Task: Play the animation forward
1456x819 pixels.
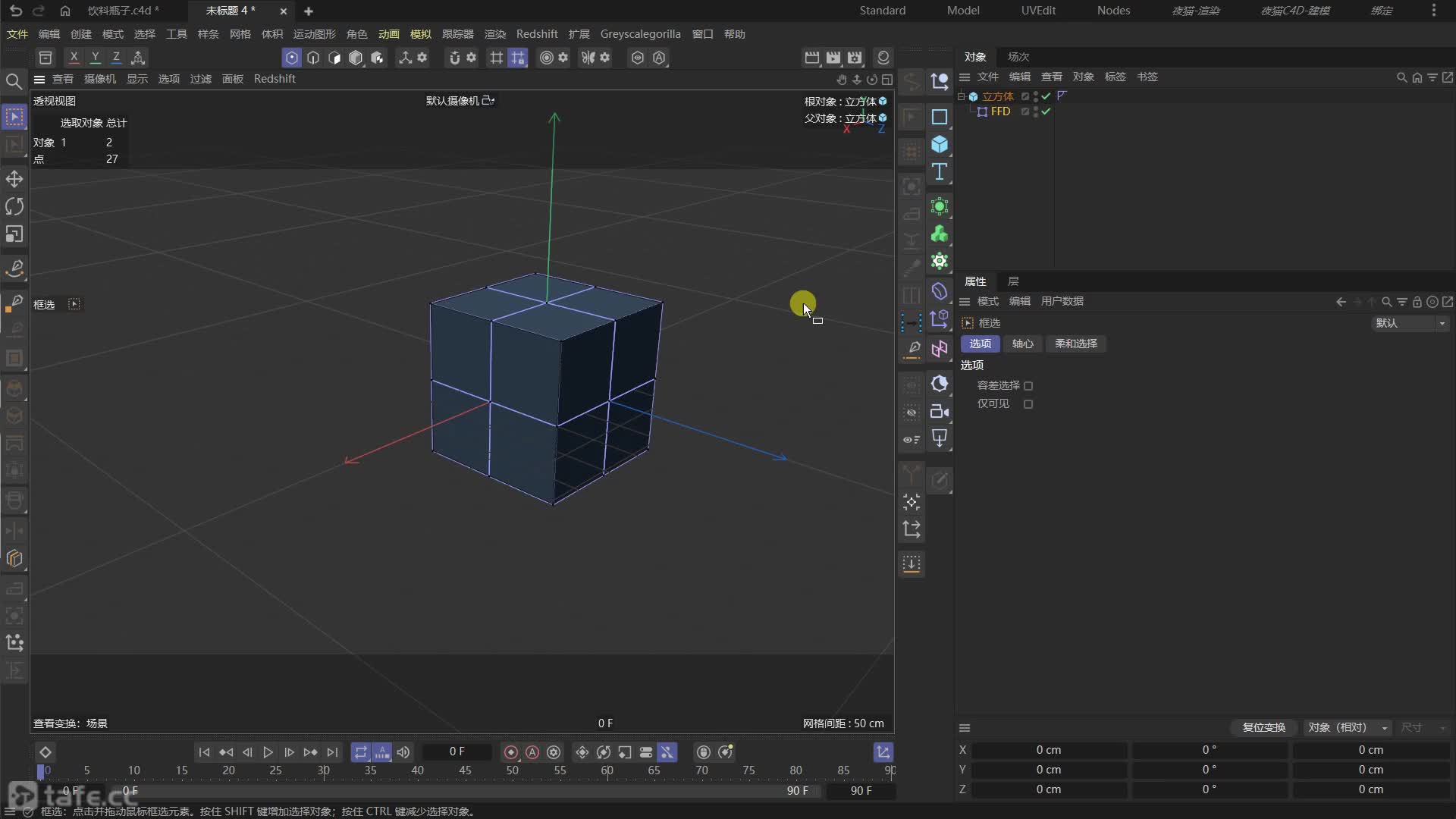Action: coord(268,752)
